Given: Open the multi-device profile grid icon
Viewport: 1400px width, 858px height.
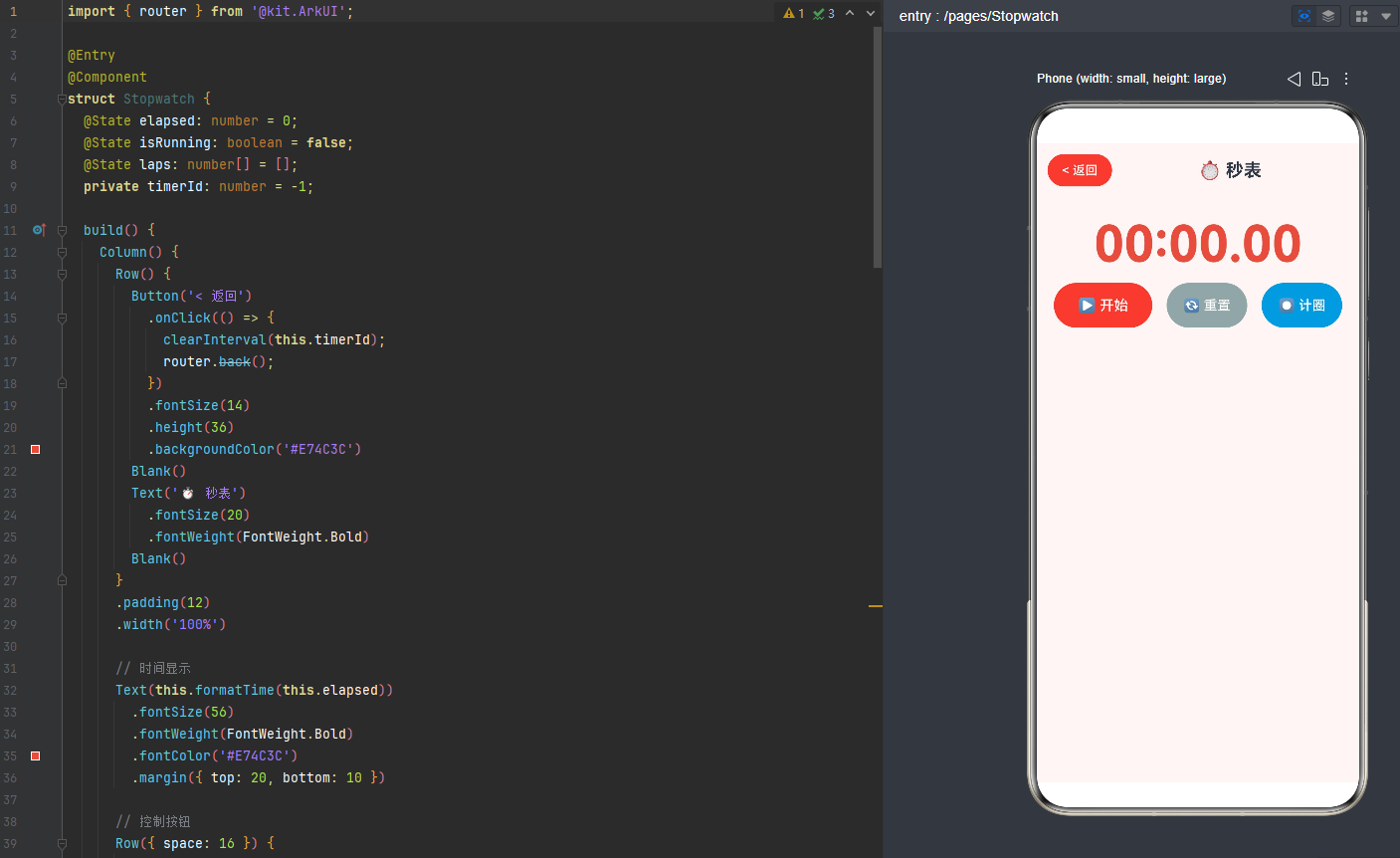Looking at the screenshot, I should [1362, 16].
